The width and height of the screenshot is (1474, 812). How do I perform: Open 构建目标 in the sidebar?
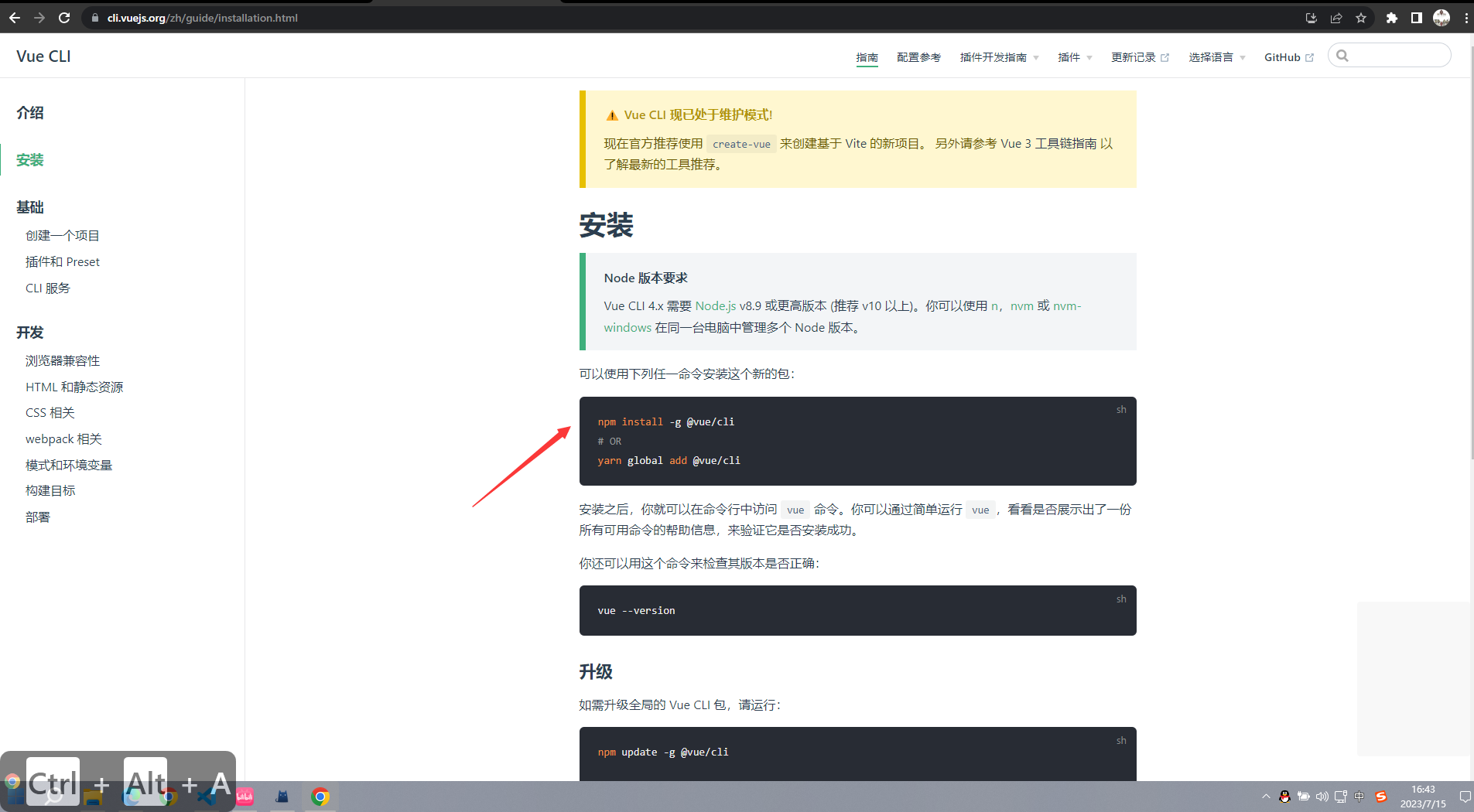pyautogui.click(x=50, y=491)
